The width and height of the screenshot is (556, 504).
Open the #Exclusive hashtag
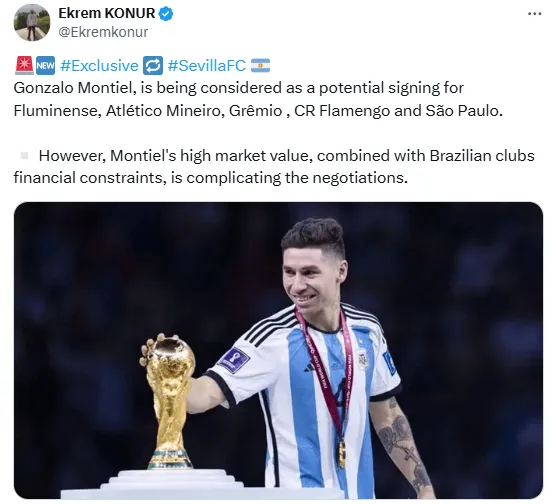click(x=99, y=66)
